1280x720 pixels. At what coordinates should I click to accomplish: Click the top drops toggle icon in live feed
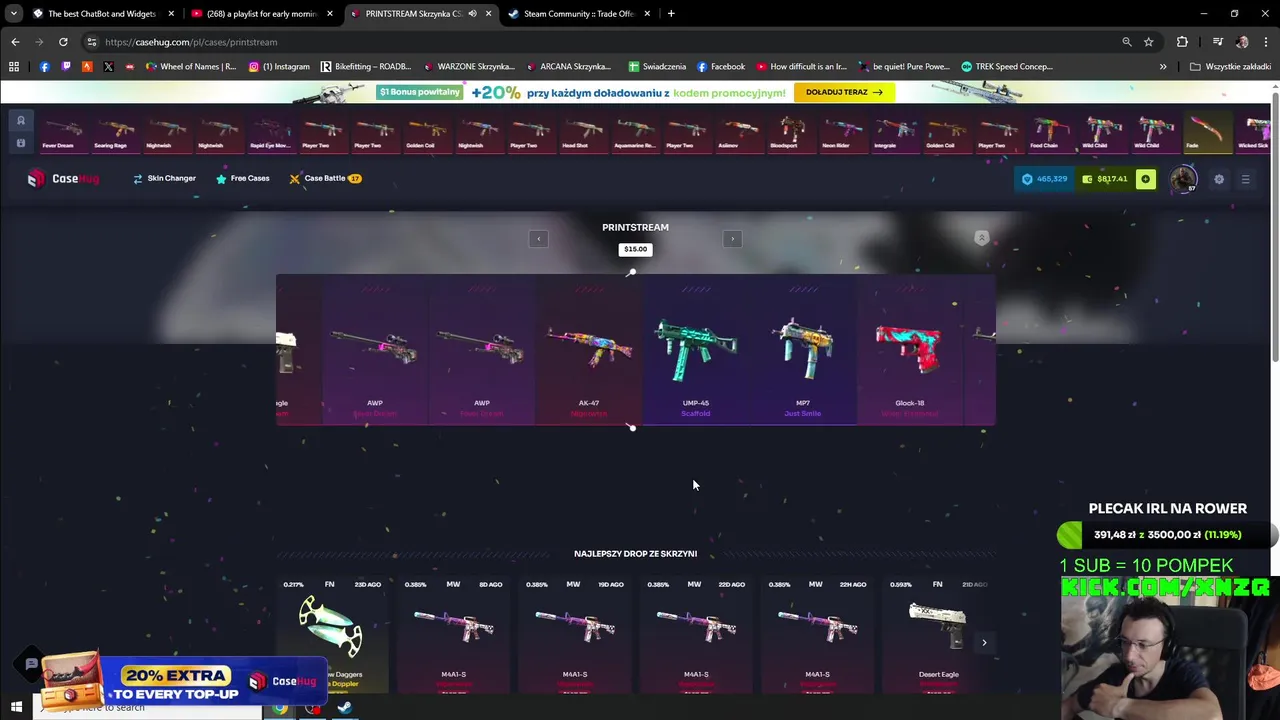click(20, 120)
